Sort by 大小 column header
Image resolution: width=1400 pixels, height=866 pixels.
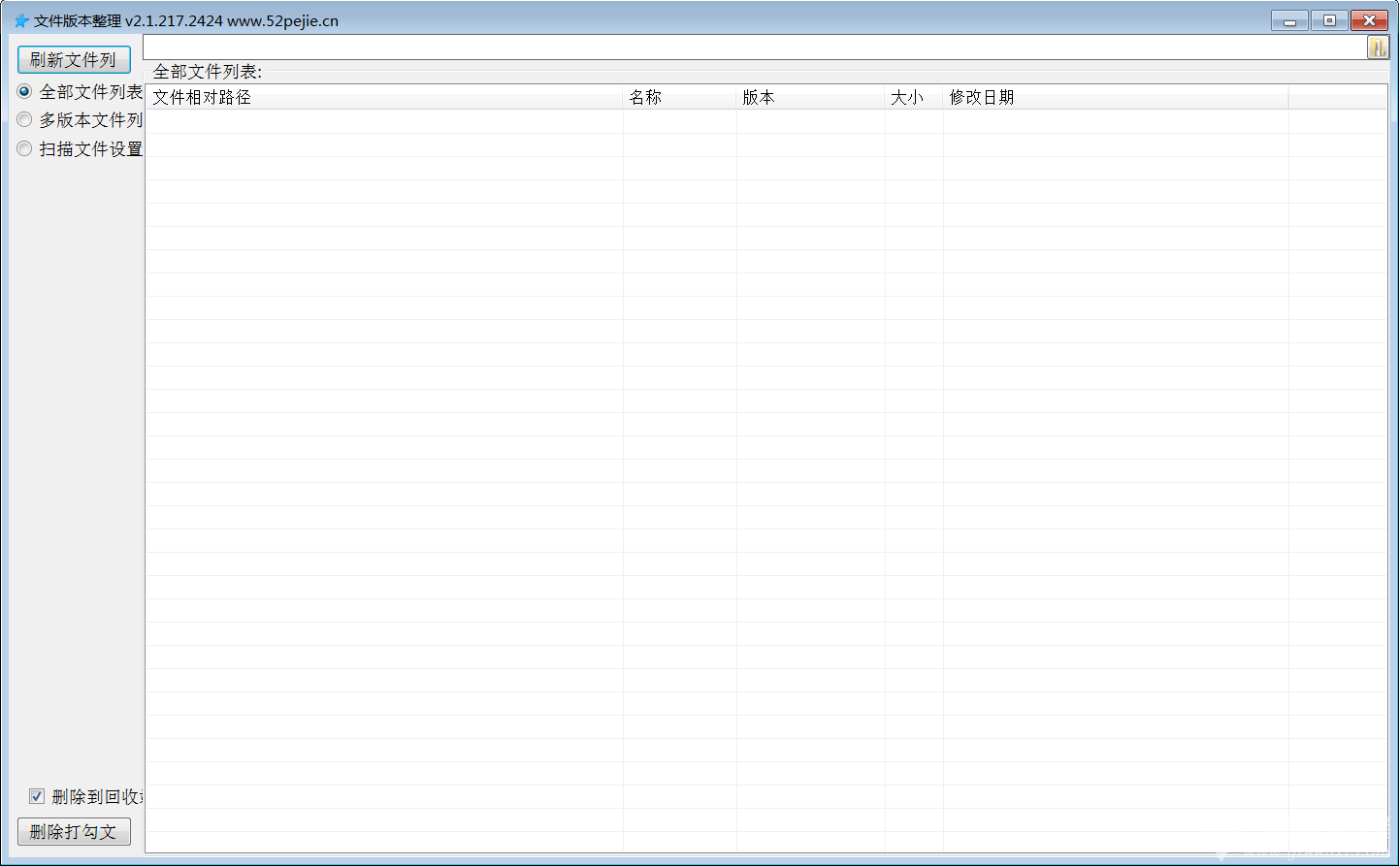(914, 97)
